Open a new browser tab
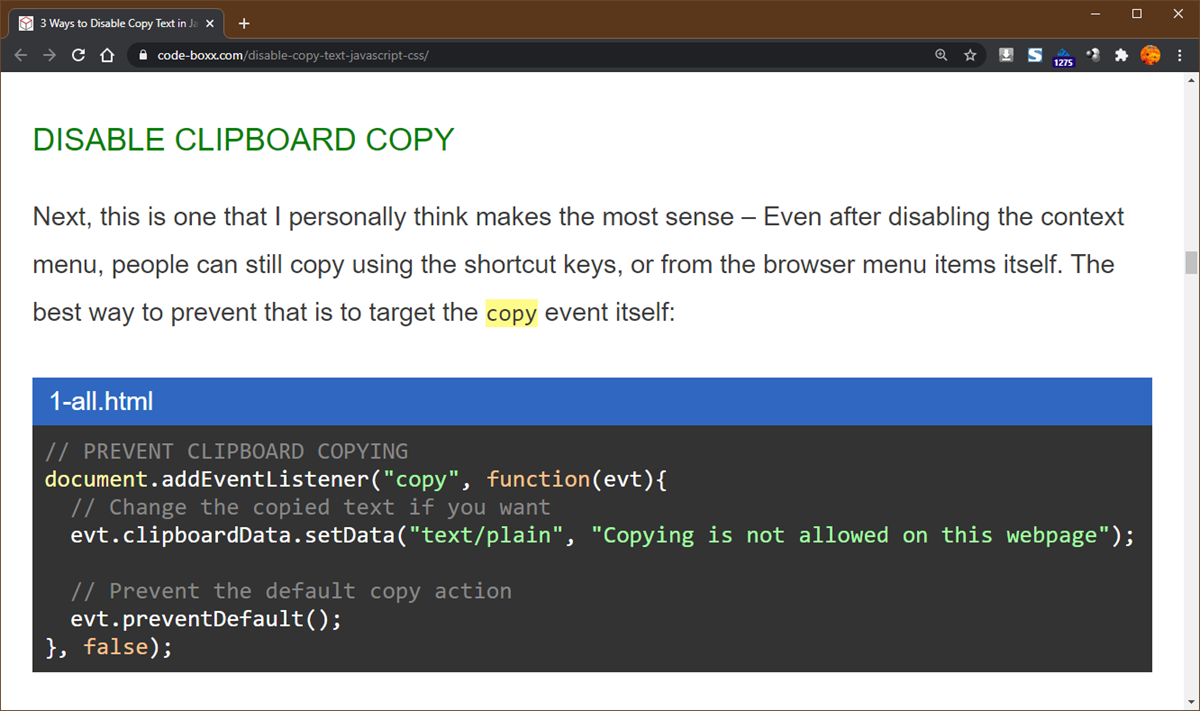The image size is (1200, 711). point(244,23)
